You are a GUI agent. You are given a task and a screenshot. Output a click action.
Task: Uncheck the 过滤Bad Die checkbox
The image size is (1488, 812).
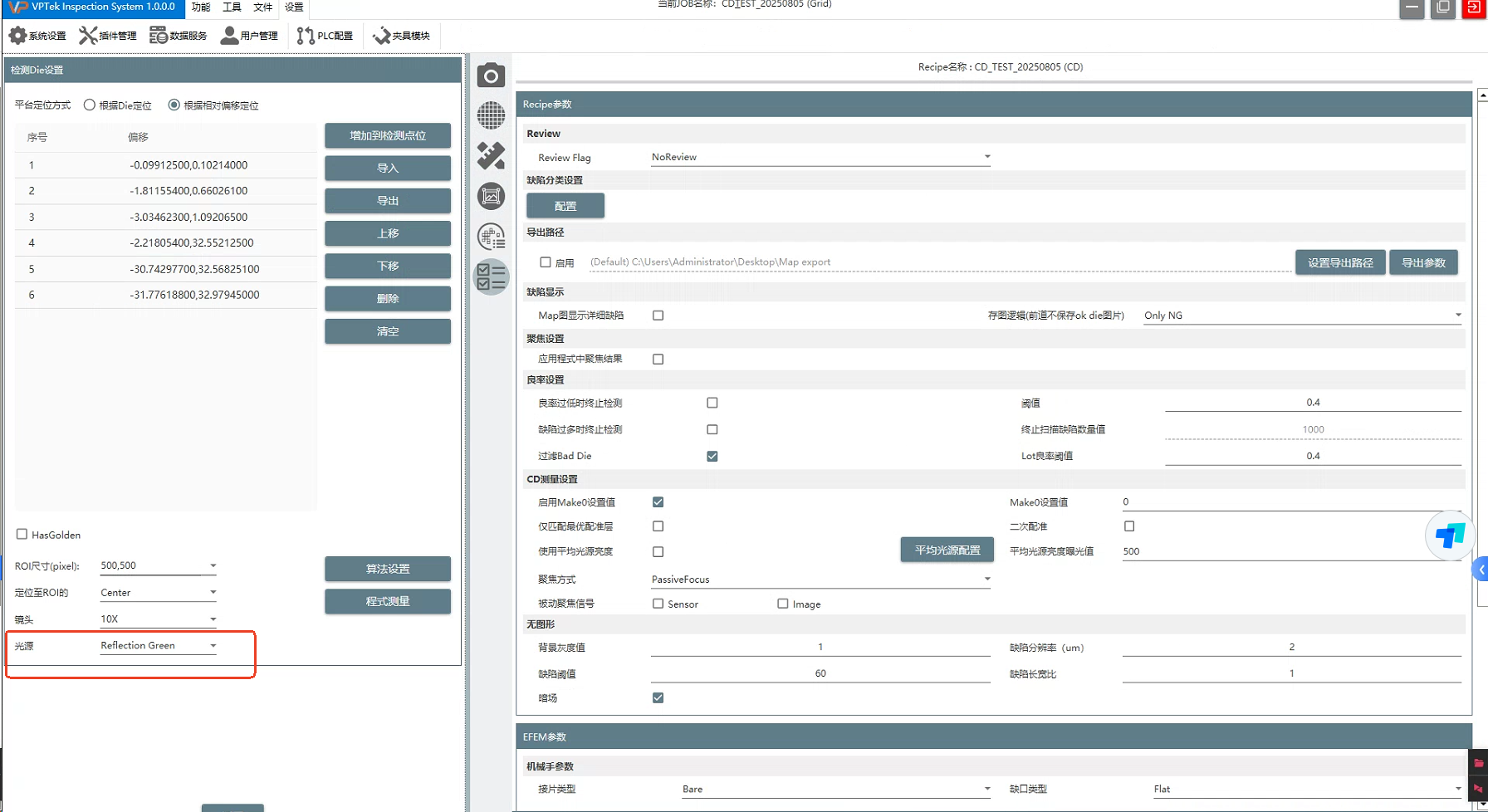tap(712, 456)
